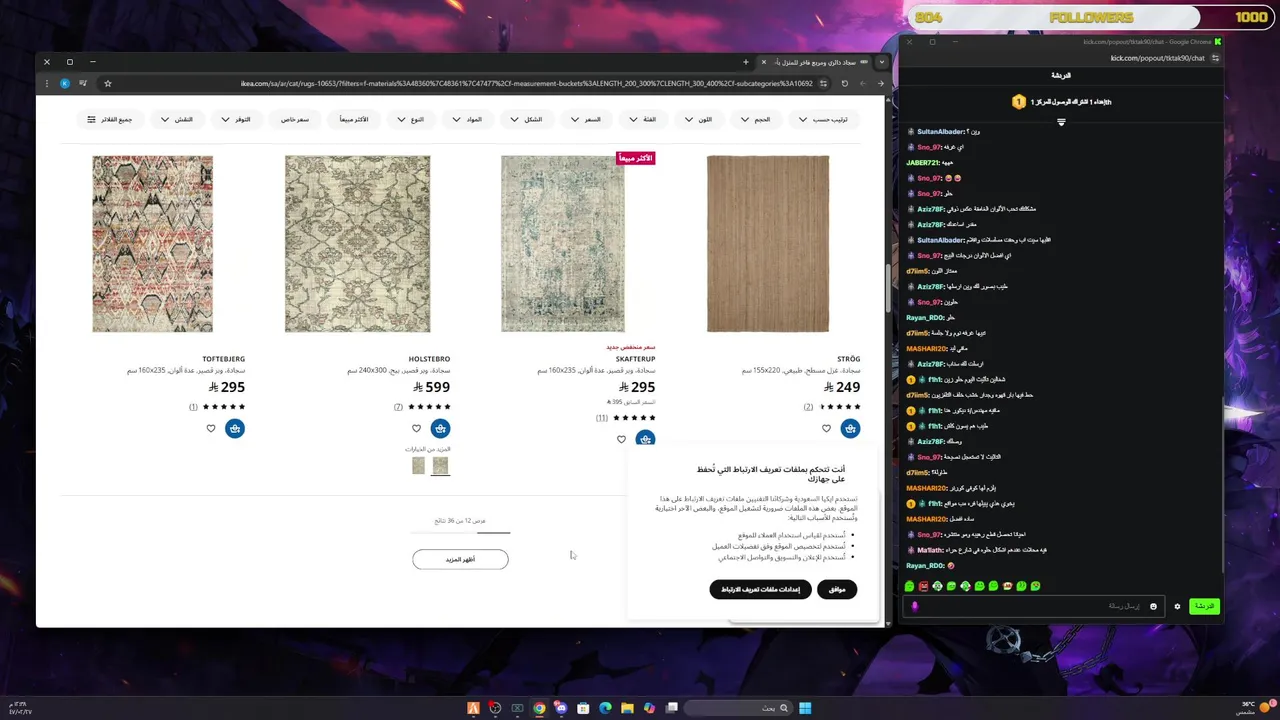This screenshot has width=1280, height=720.
Task: Open Chrome media control icon
Action: tap(84, 84)
